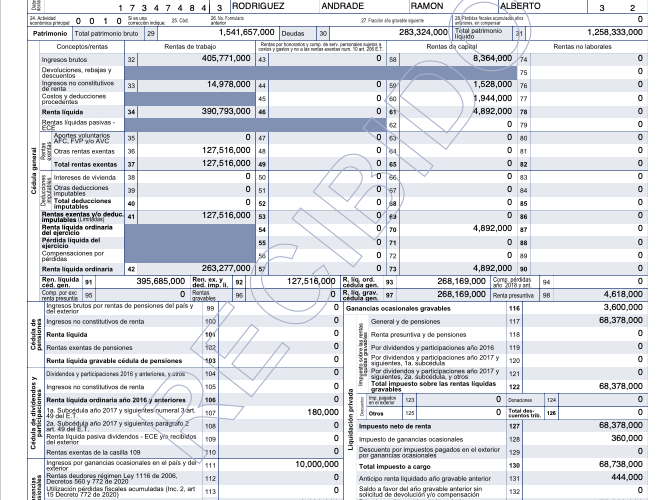Viewport: 666px width, 500px height.
Task: Click Ingresos brutos rentas de trabajo field 32
Action: point(195,60)
